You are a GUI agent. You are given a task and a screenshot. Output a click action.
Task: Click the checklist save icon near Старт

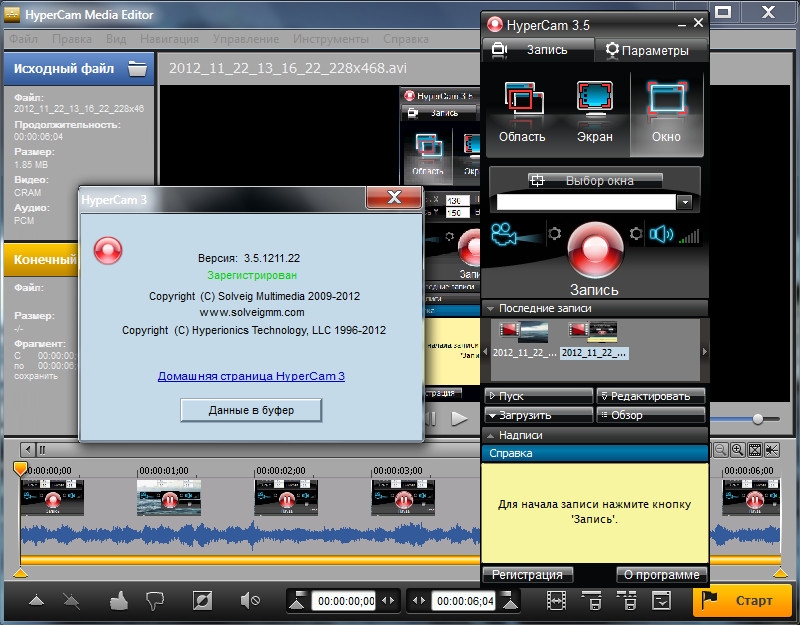tap(661, 601)
